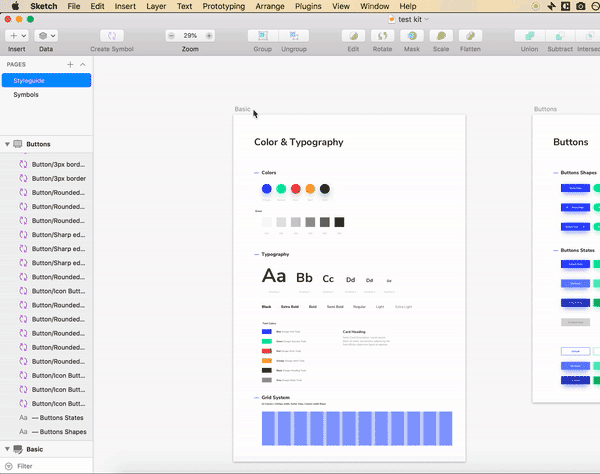Zoom out using the minus button

[172, 36]
